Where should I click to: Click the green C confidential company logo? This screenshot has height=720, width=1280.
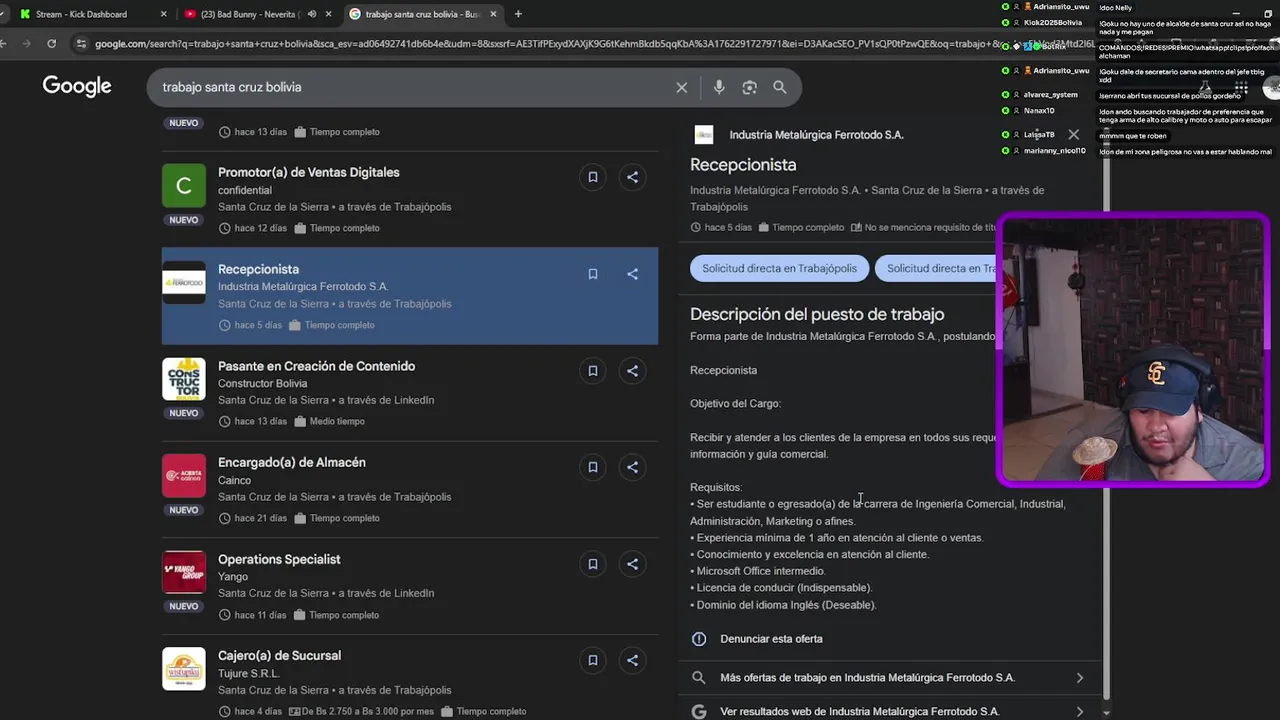(x=184, y=185)
